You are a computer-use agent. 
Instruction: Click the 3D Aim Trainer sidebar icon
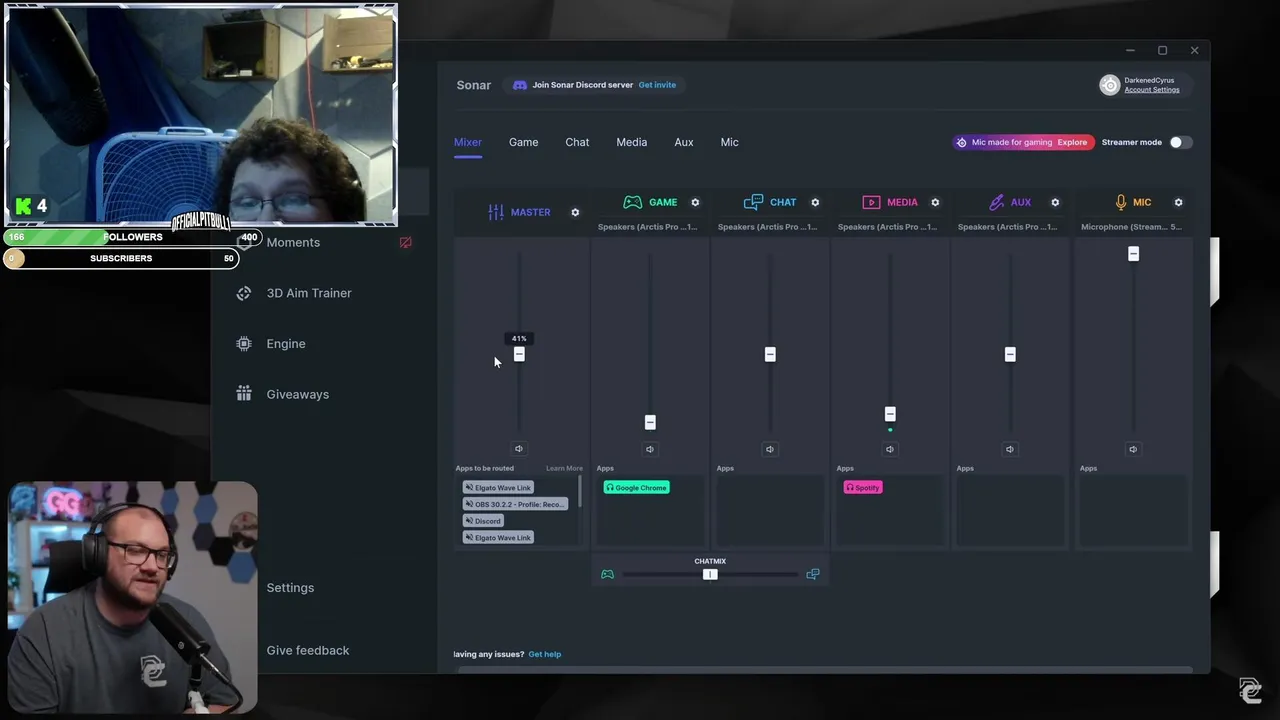pyautogui.click(x=244, y=293)
